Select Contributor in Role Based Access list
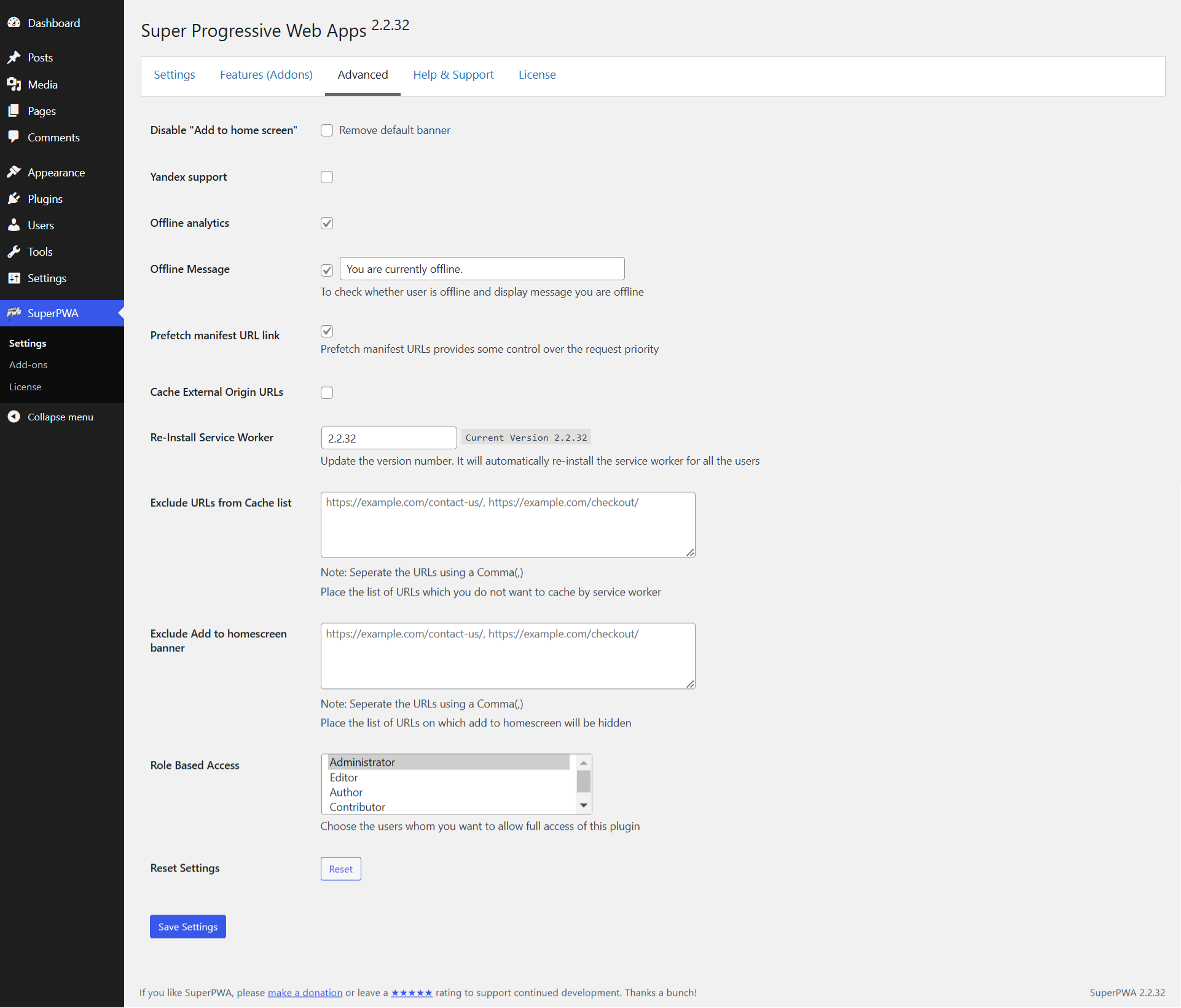The image size is (1181, 1008). coord(449,807)
